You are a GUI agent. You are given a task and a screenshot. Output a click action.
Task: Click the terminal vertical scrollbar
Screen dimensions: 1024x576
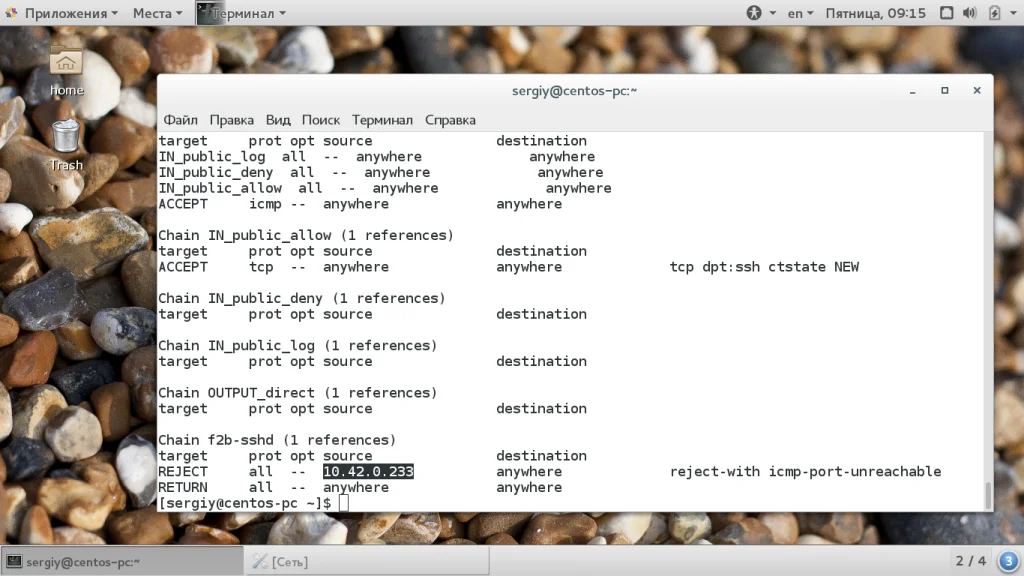point(988,494)
